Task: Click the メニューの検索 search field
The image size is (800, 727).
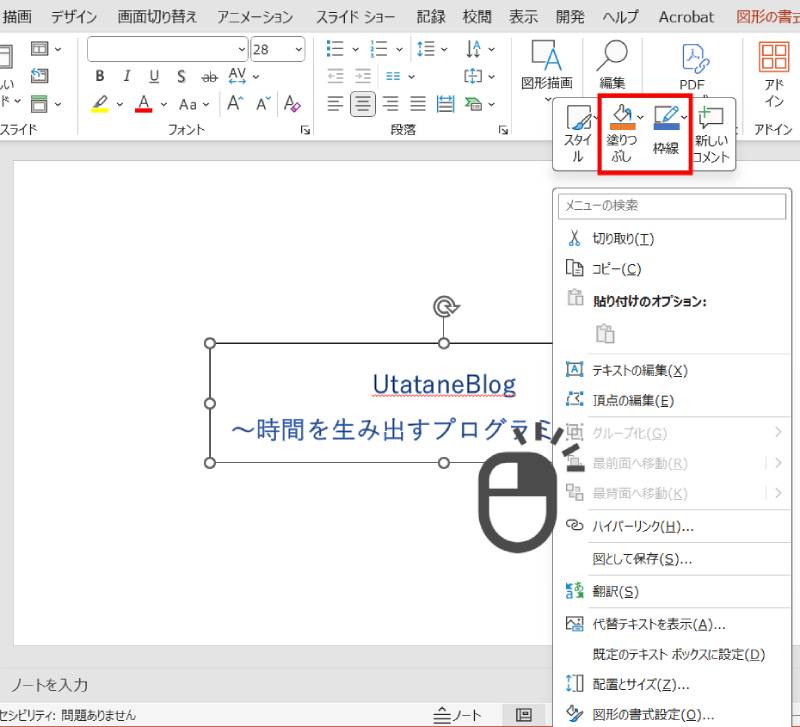Action: coord(672,205)
